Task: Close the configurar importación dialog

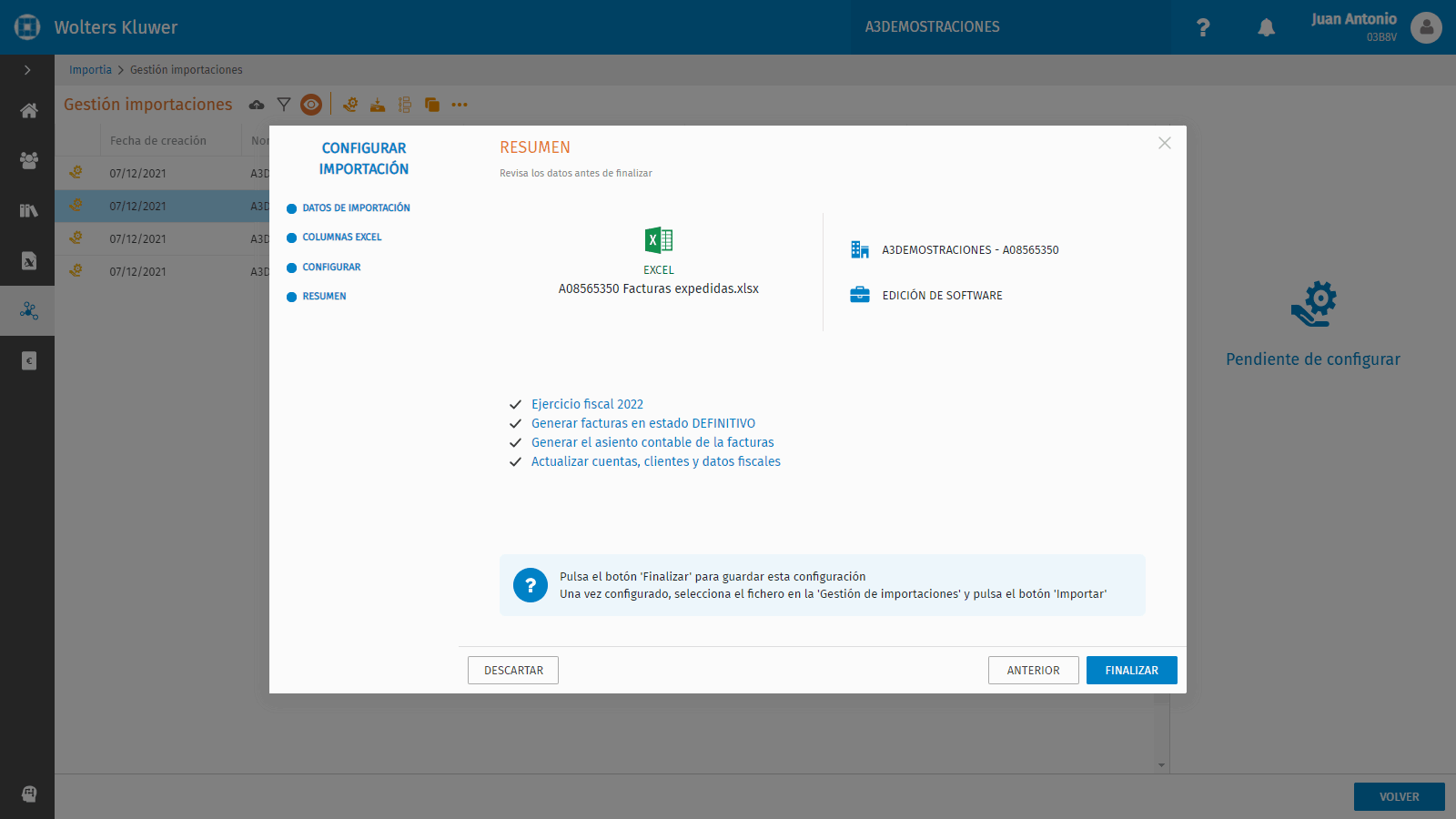Action: coord(1165,143)
